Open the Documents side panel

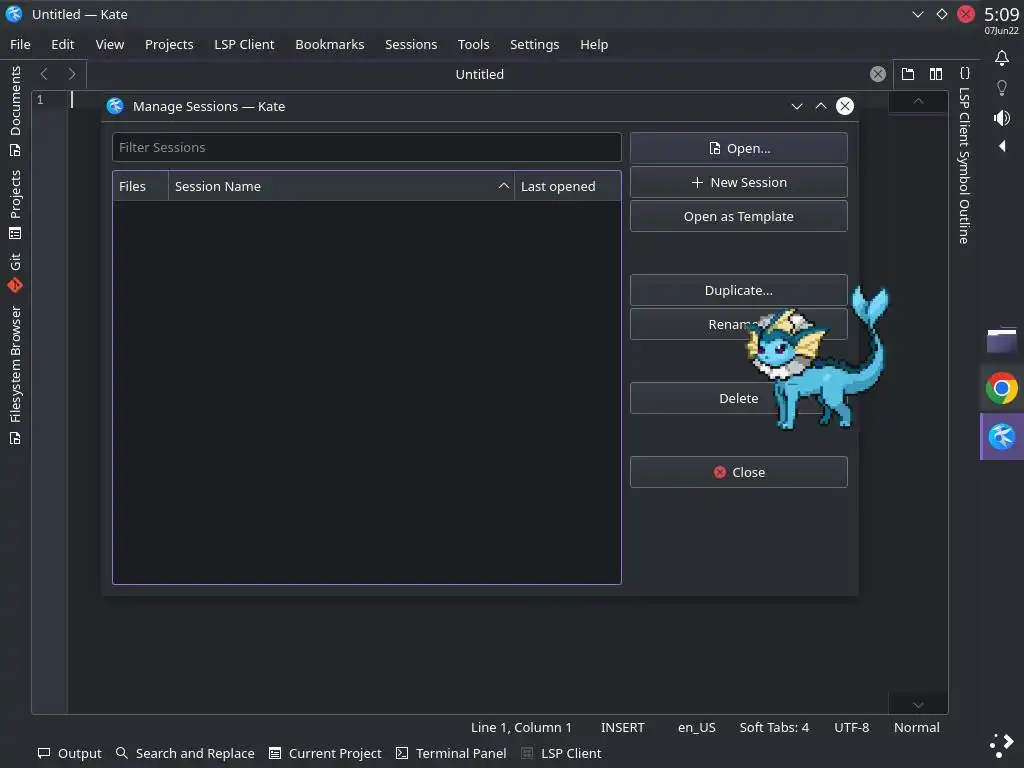15,112
